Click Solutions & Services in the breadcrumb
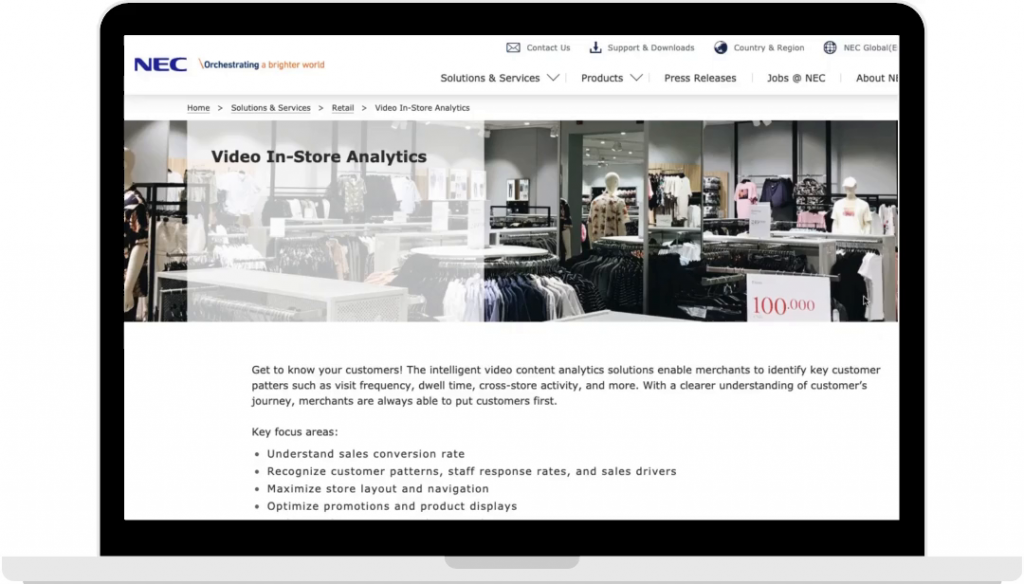 tap(270, 108)
